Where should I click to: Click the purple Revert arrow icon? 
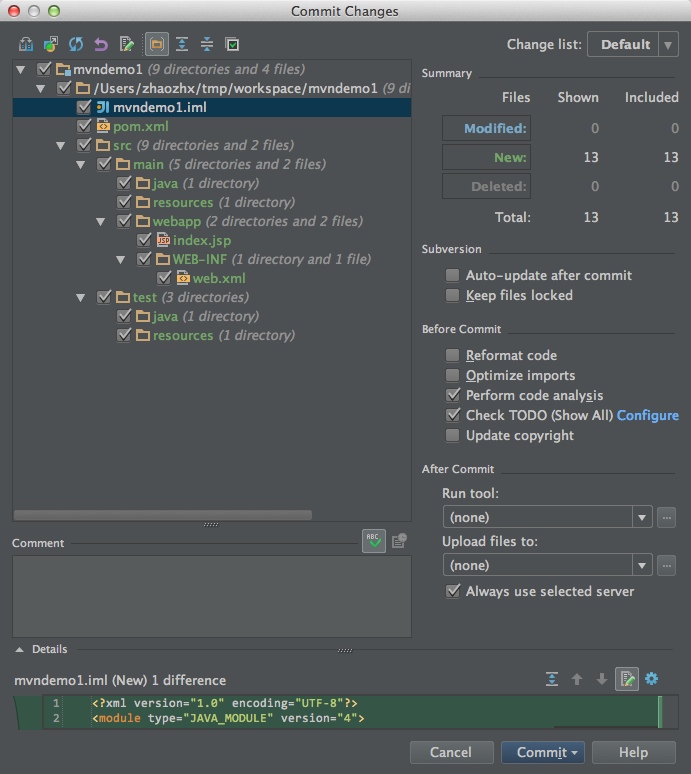(101, 44)
